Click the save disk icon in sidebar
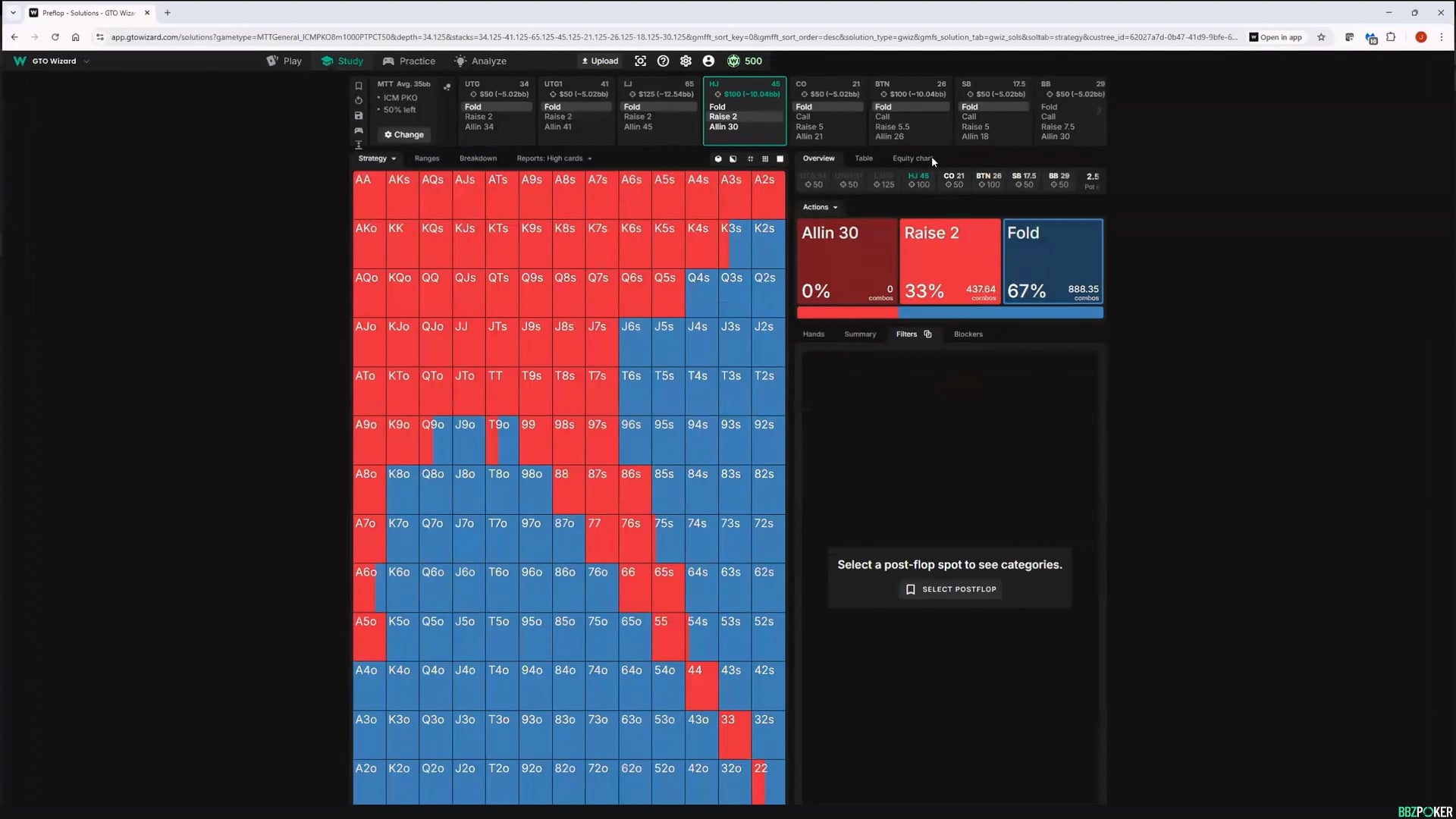 359,115
